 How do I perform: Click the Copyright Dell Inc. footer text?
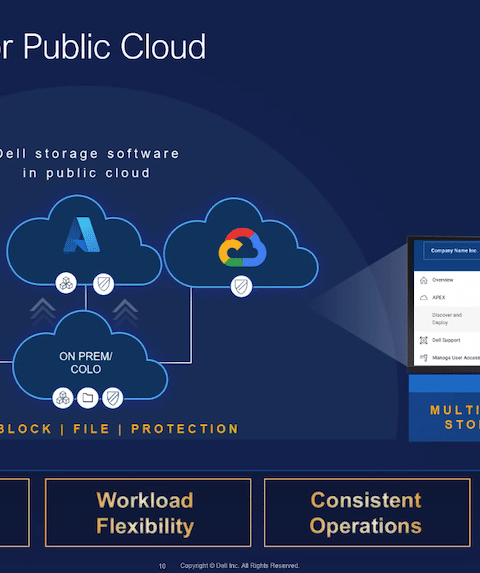click(x=240, y=566)
